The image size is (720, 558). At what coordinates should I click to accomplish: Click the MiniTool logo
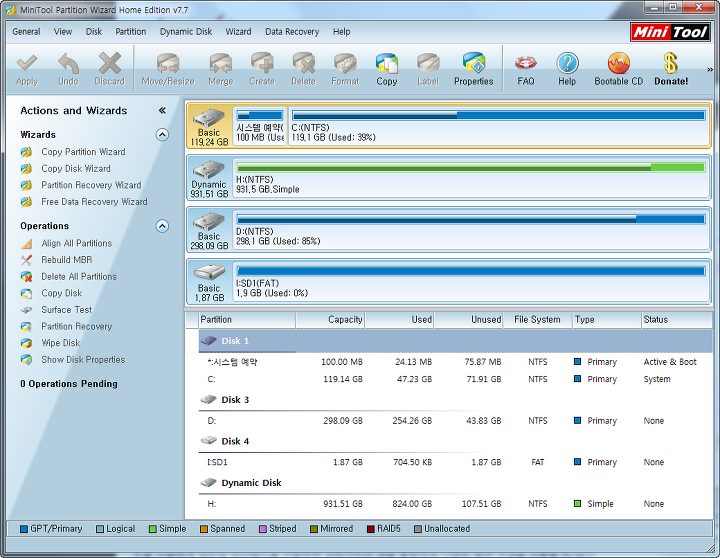(670, 32)
